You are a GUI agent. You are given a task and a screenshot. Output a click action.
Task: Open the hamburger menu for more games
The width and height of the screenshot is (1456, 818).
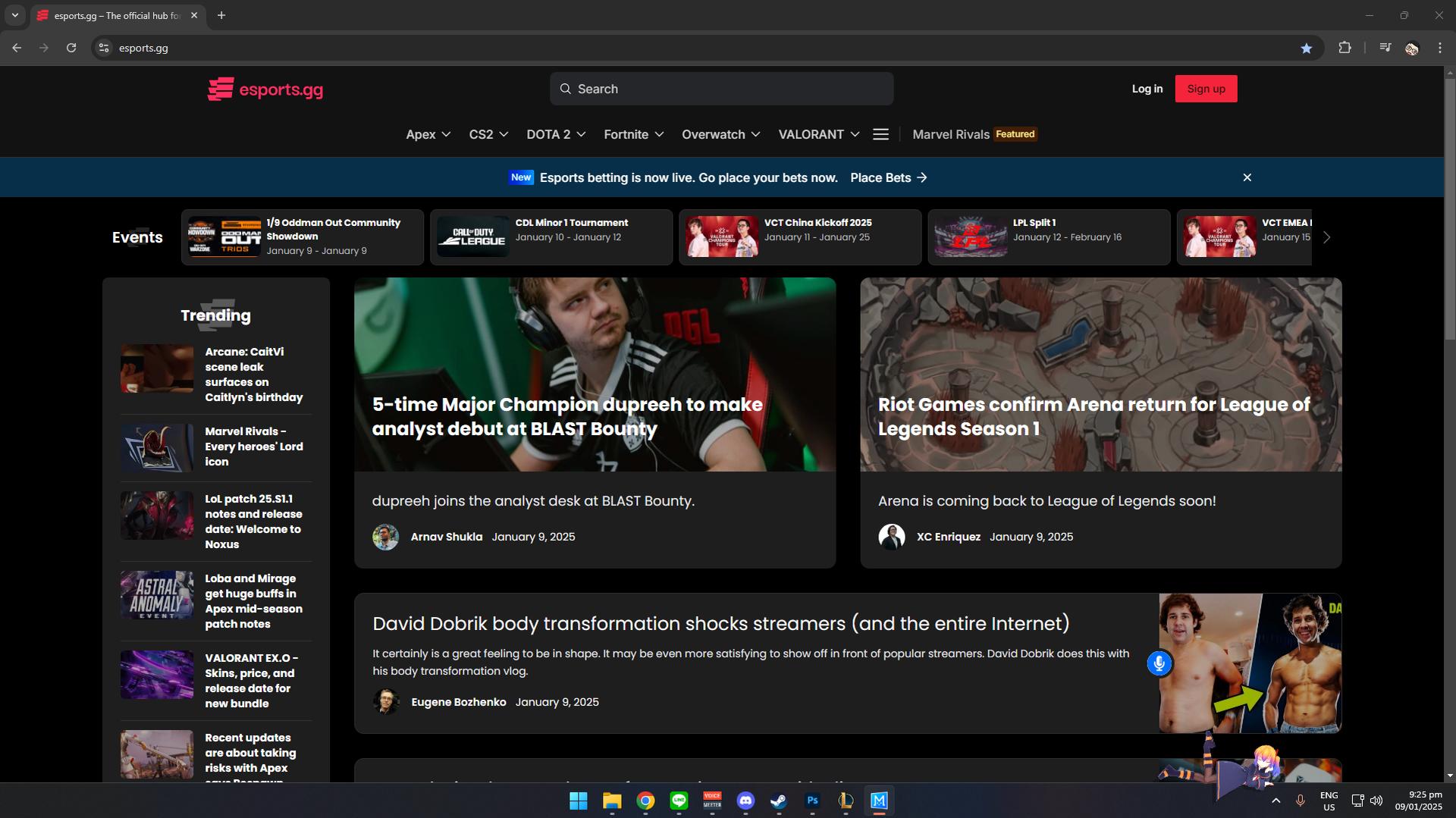click(x=880, y=134)
